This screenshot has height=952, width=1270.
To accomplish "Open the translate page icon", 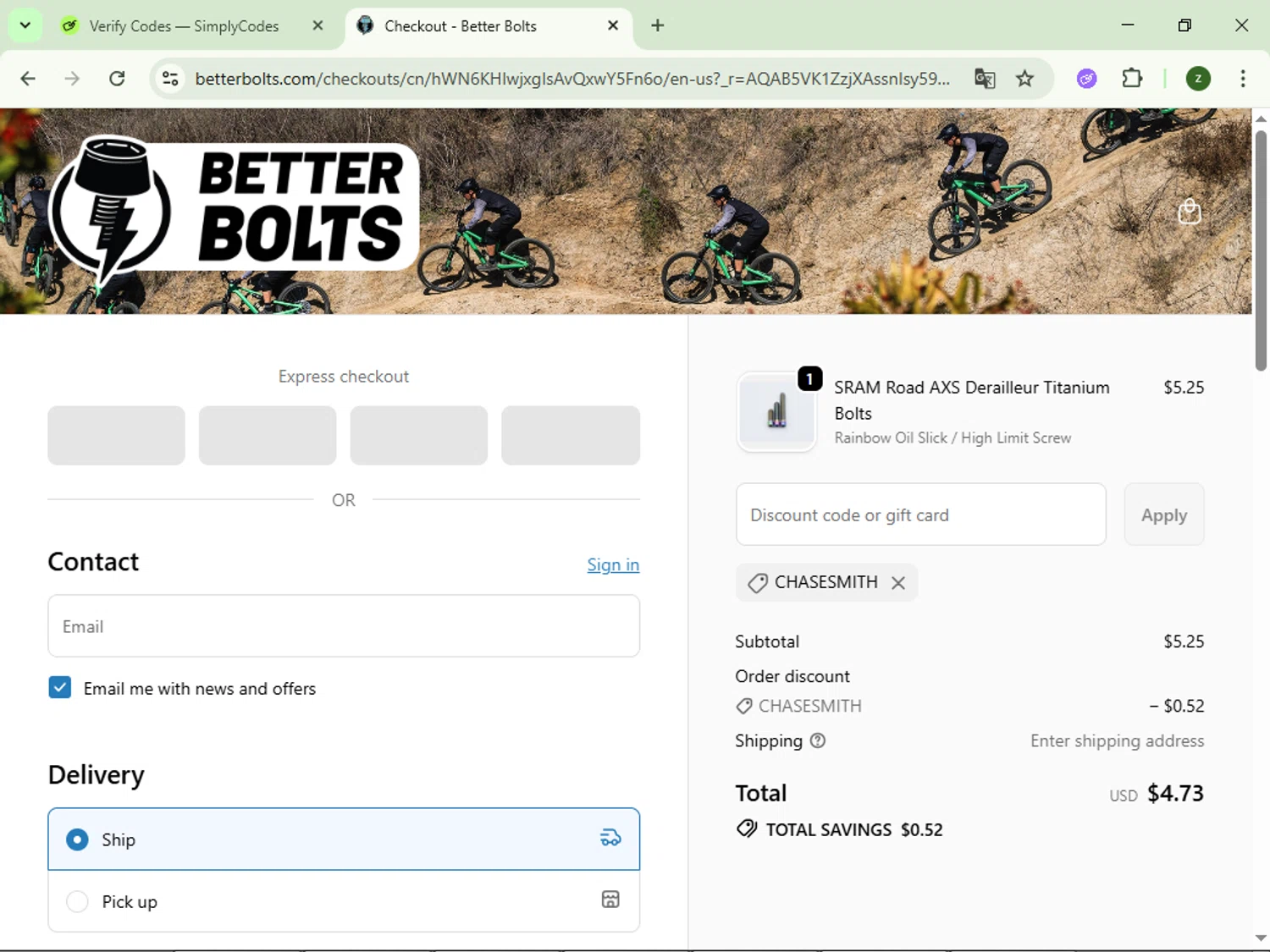I will pyautogui.click(x=985, y=79).
